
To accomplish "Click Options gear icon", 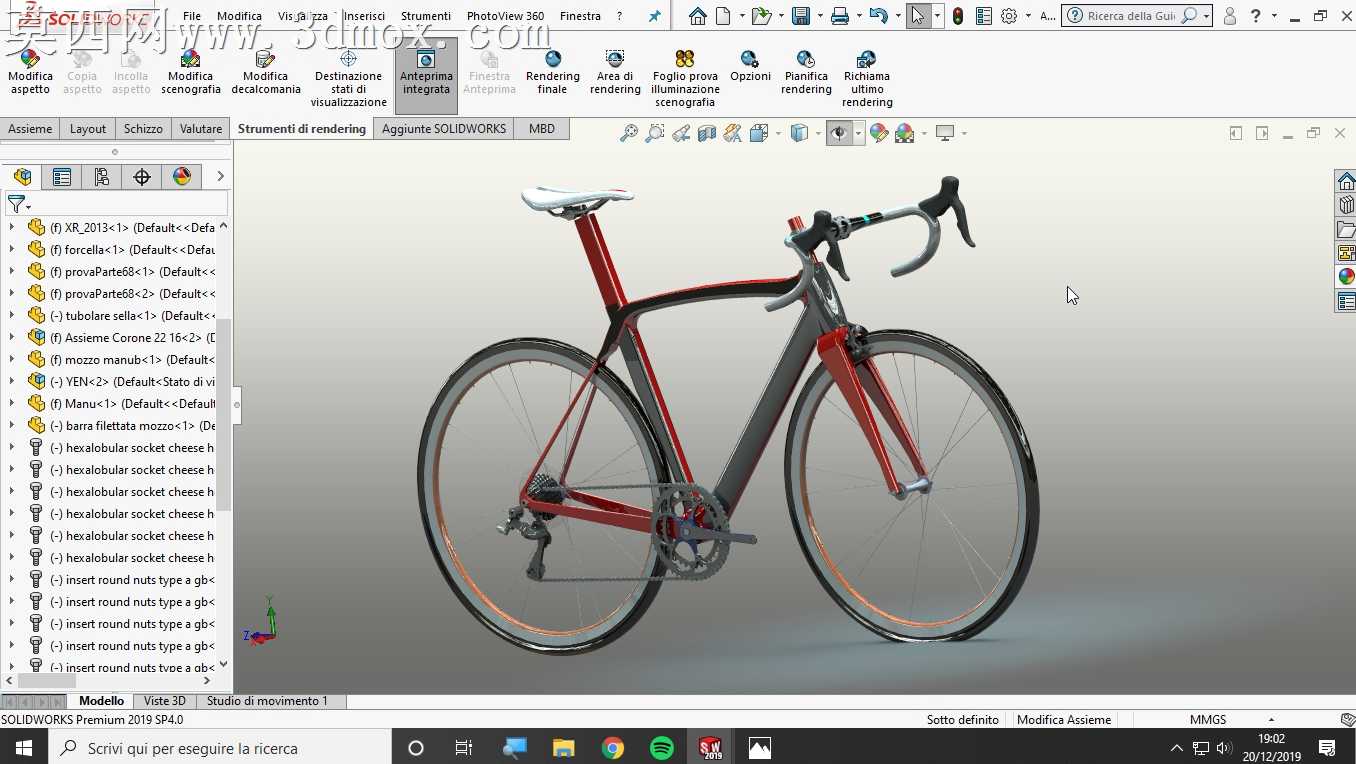I will tap(1009, 16).
